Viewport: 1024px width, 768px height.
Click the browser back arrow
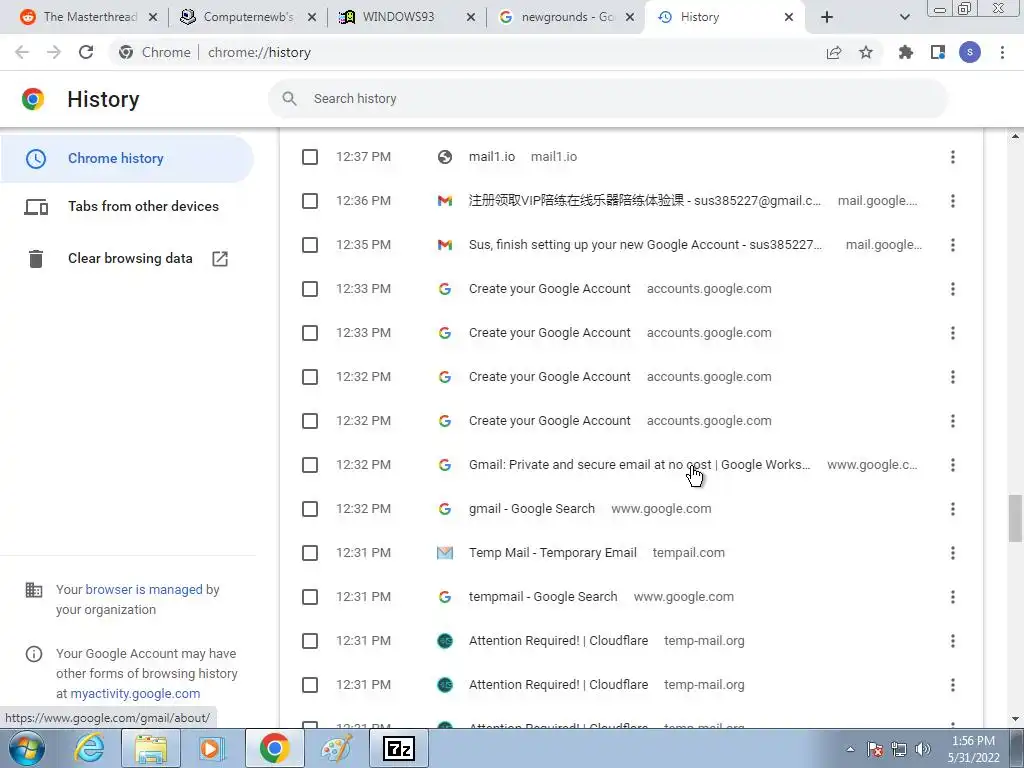[x=22, y=52]
